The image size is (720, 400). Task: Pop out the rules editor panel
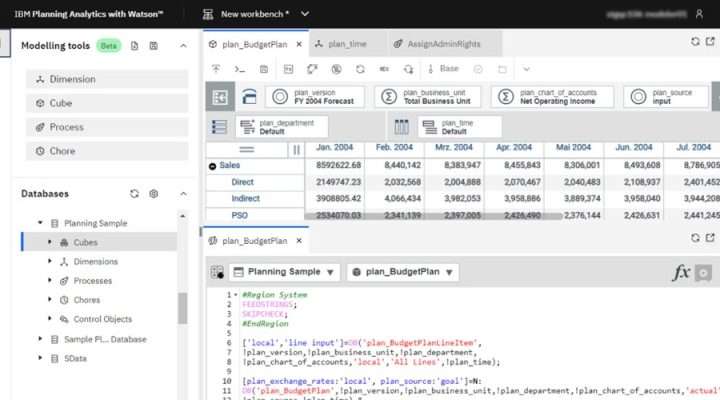pyautogui.click(x=710, y=238)
